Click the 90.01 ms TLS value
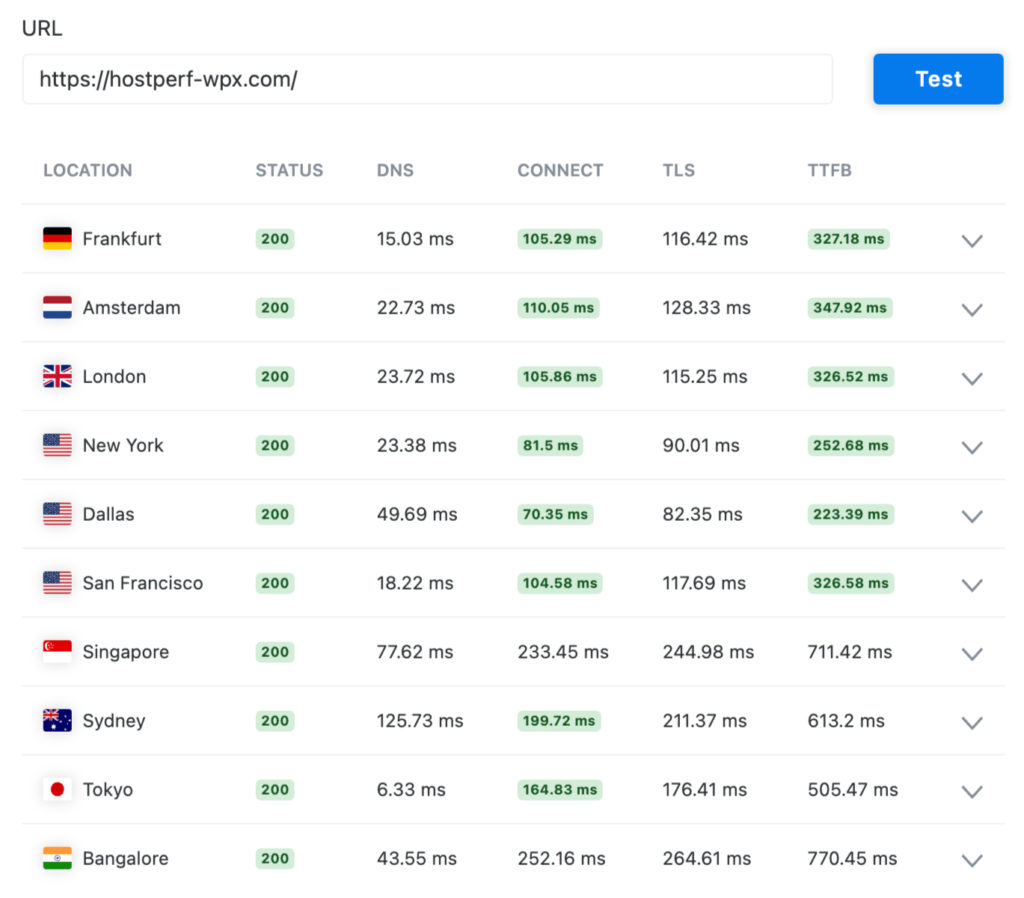The image size is (1024, 898). 701,445
